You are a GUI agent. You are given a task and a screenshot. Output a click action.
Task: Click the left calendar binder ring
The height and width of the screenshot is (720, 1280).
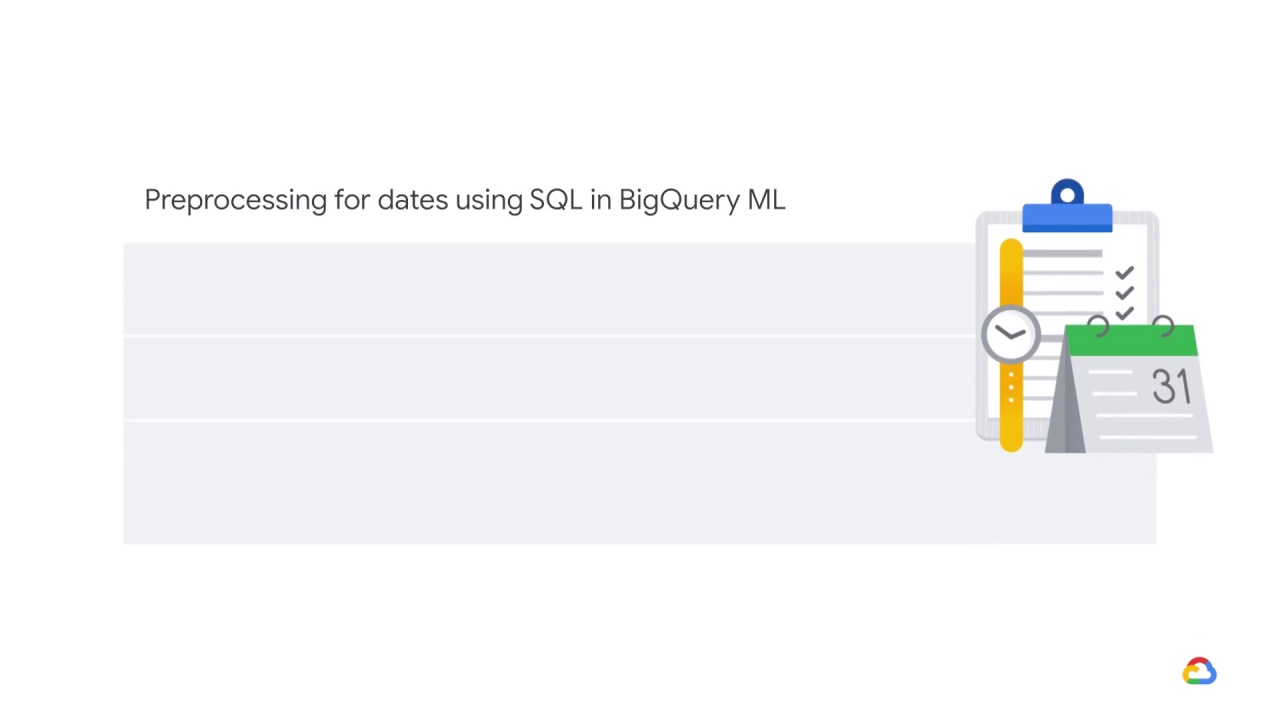tap(1097, 326)
